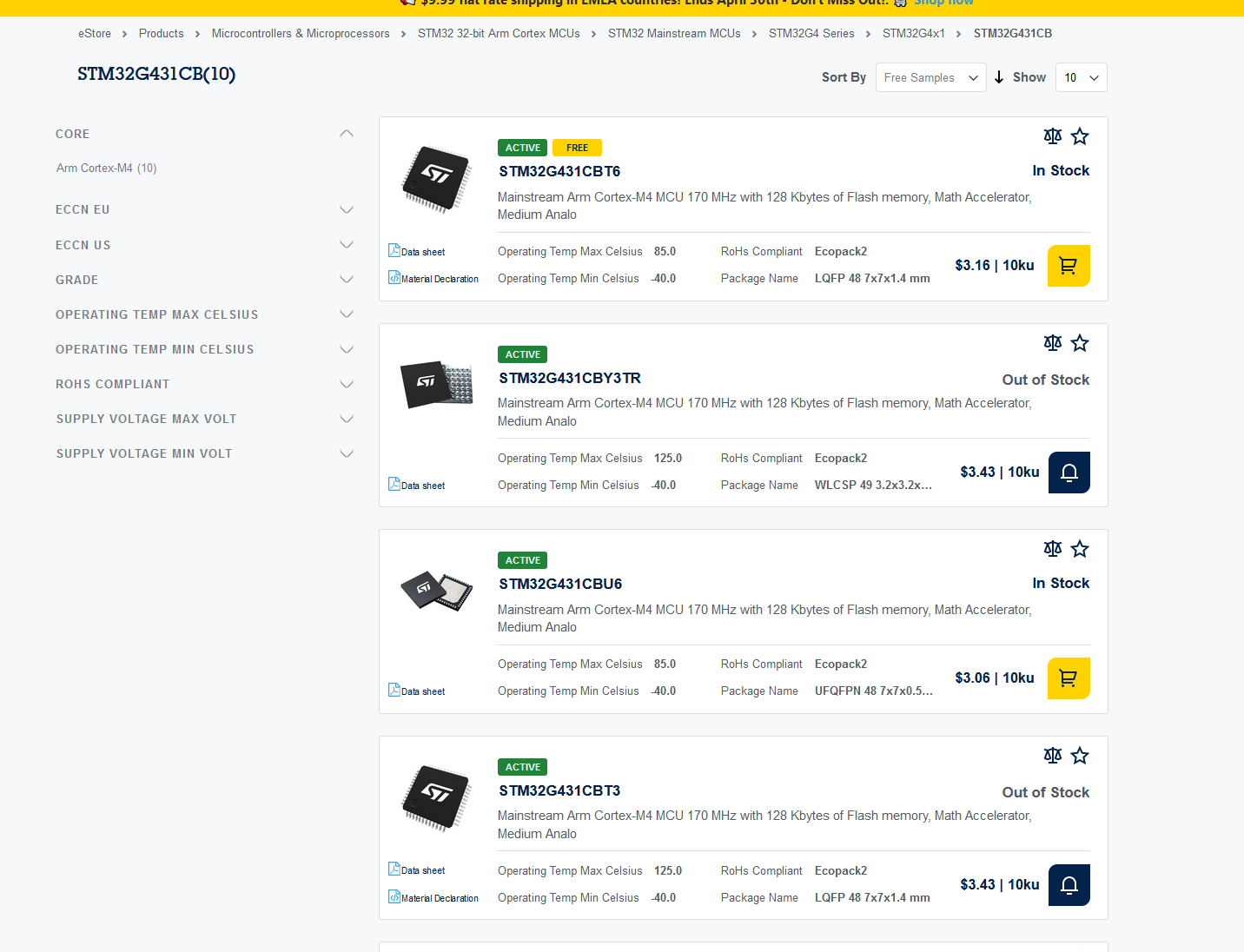Viewport: 1244px width, 952px height.
Task: Click the FREE badge on STM32G431CBT6
Action: pos(577,148)
